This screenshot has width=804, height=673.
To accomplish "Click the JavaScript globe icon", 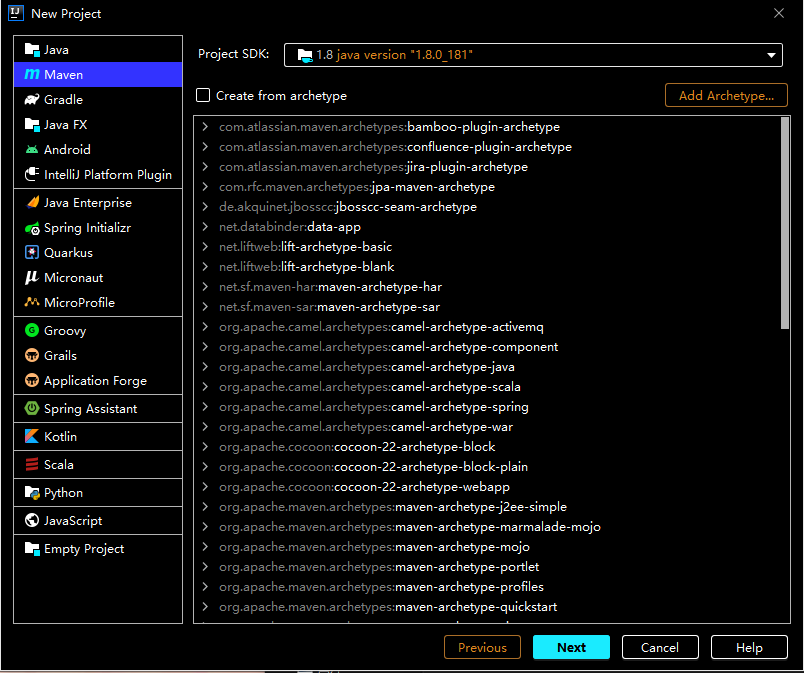I will pyautogui.click(x=32, y=520).
